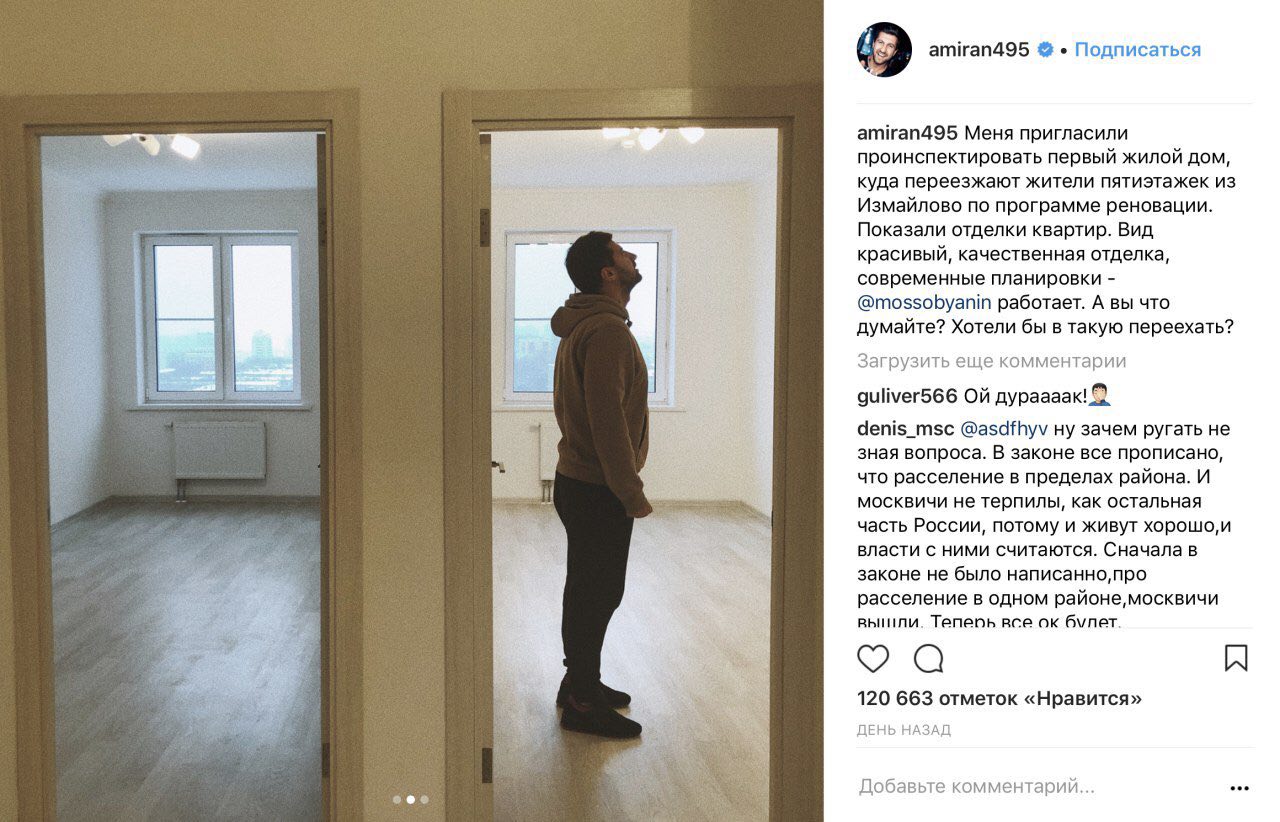Click the blue verified badge
The width and height of the screenshot is (1280, 822).
tap(1045, 49)
